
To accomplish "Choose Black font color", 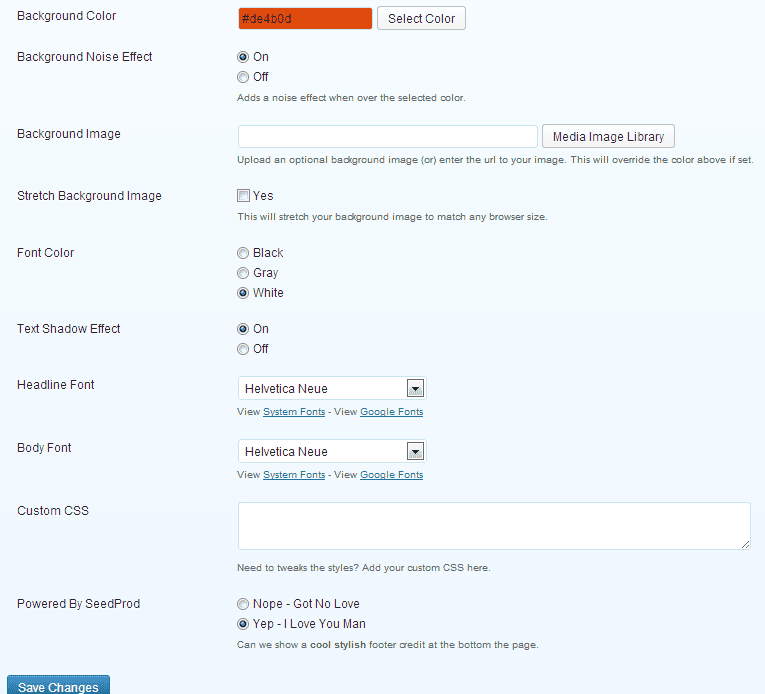I will (242, 253).
